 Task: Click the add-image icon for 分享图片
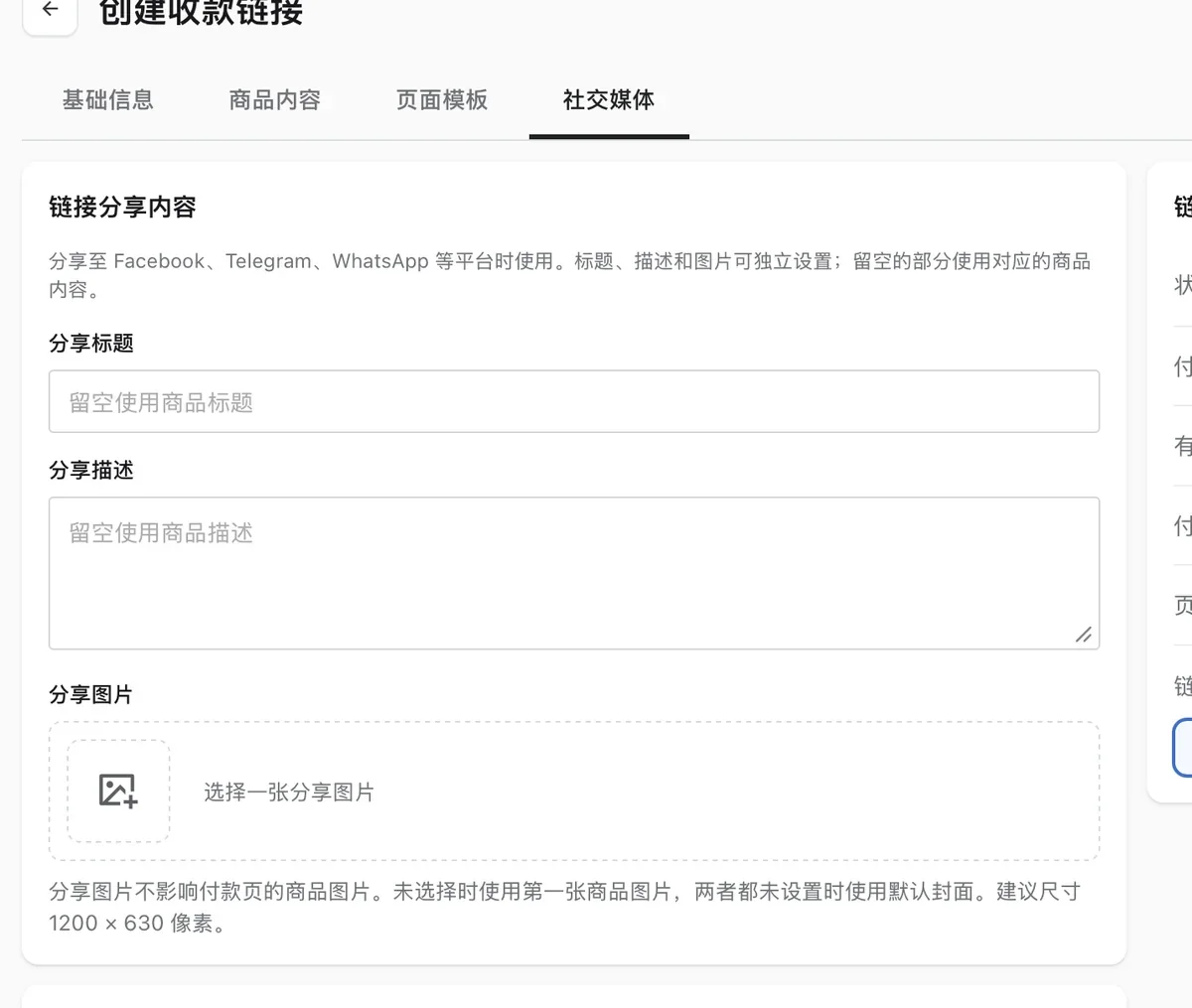pyautogui.click(x=118, y=791)
